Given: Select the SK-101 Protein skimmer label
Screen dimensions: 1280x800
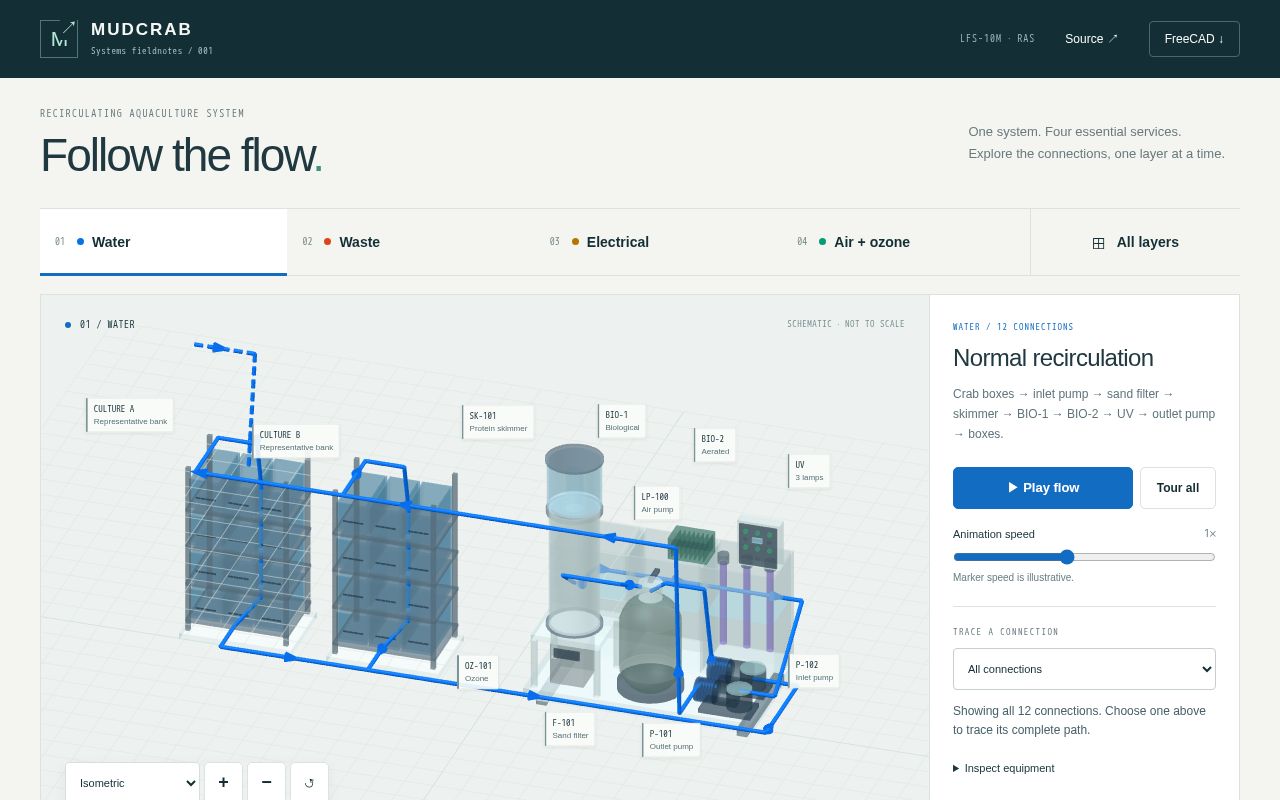Looking at the screenshot, I should (498, 422).
